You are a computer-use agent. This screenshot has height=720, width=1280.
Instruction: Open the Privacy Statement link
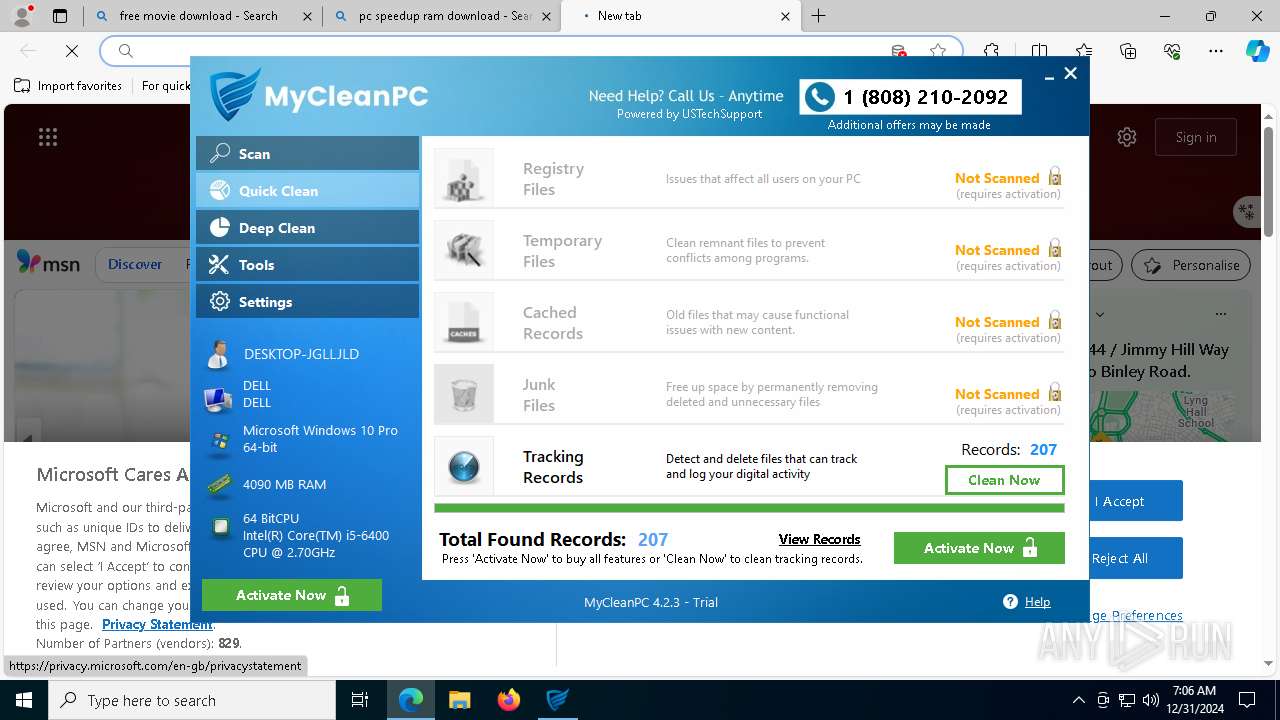pos(157,624)
